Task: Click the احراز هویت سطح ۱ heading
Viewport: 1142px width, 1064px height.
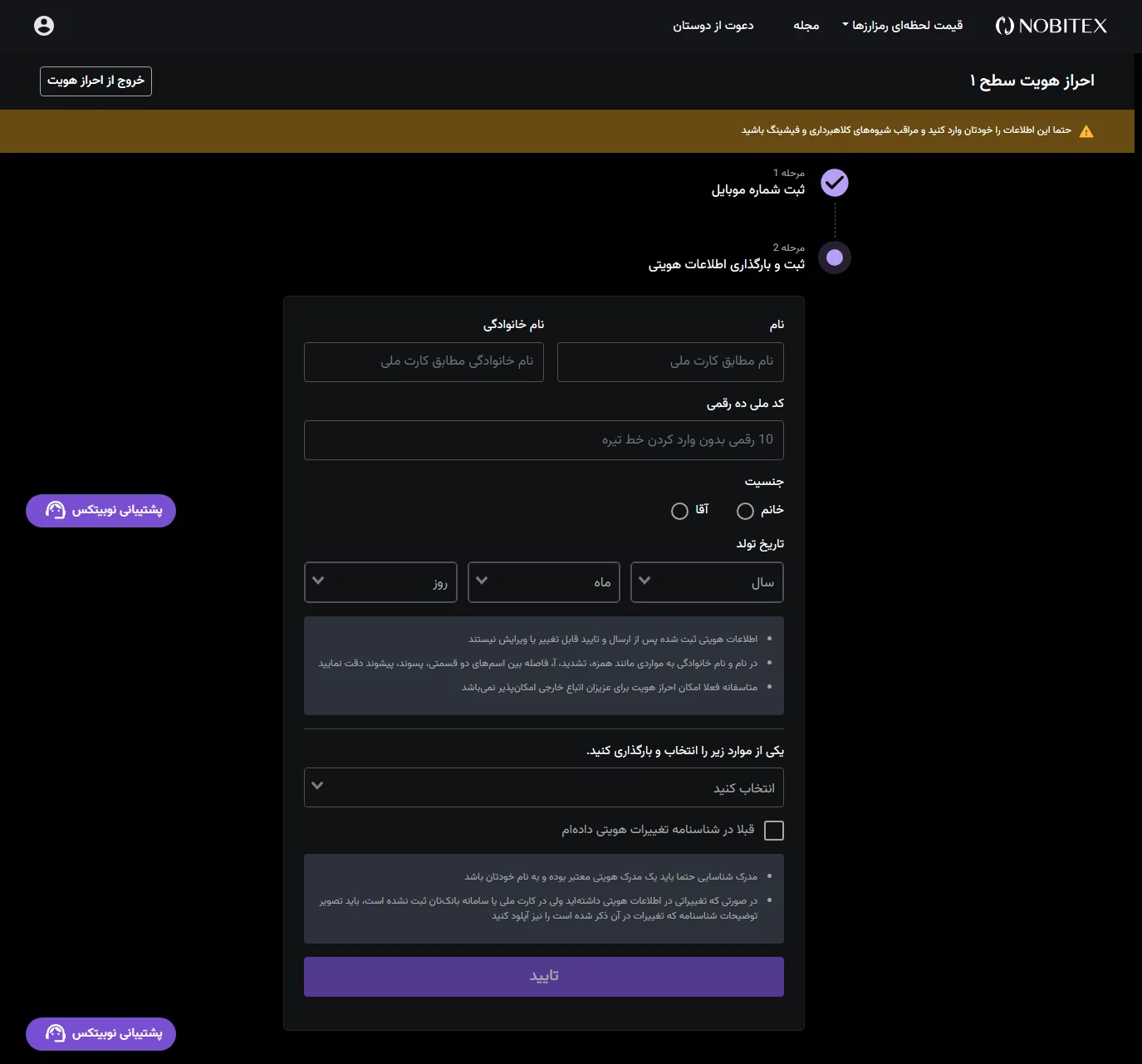Action: (x=1032, y=81)
